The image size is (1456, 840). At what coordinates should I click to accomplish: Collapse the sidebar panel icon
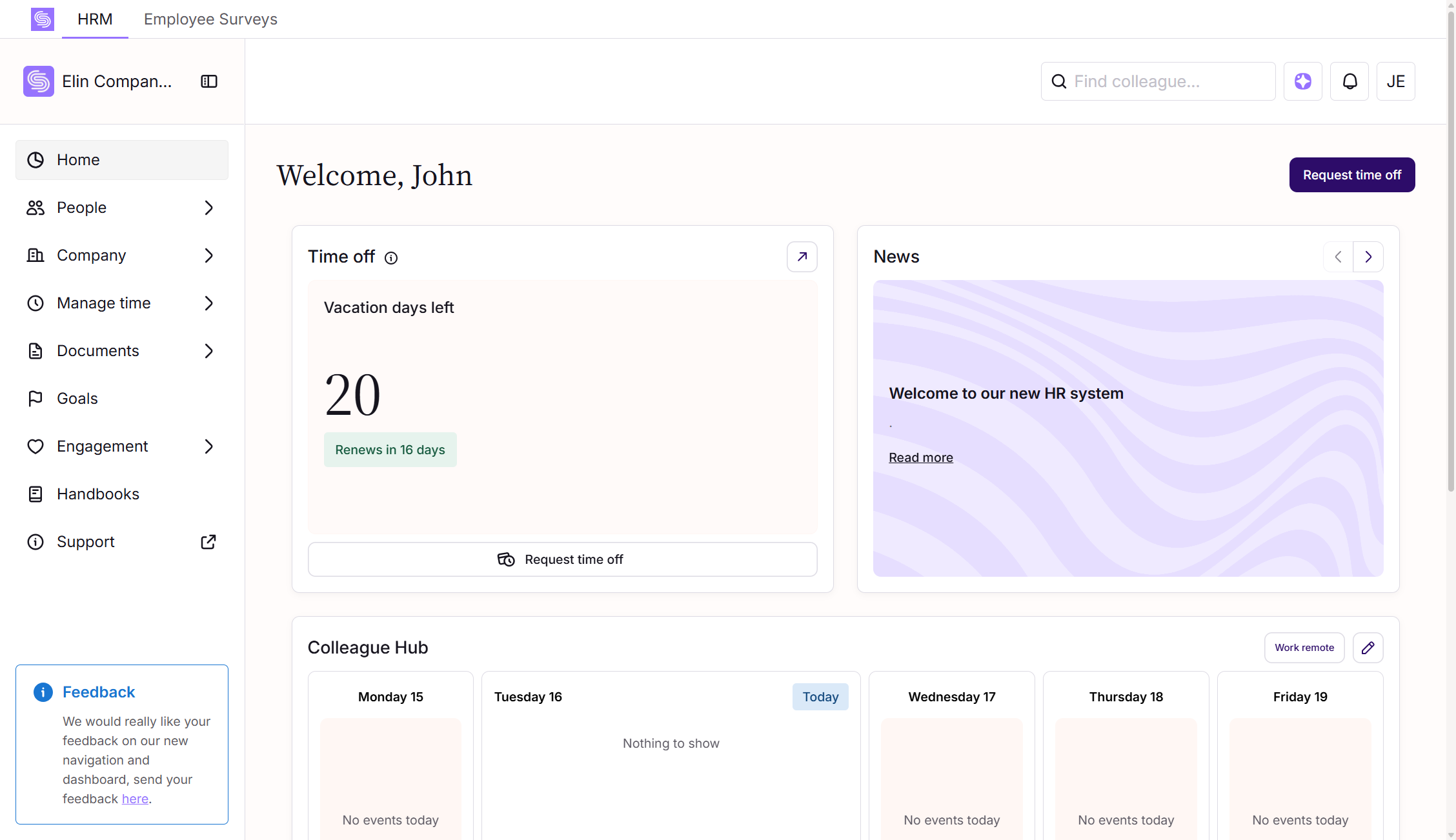pyautogui.click(x=209, y=81)
